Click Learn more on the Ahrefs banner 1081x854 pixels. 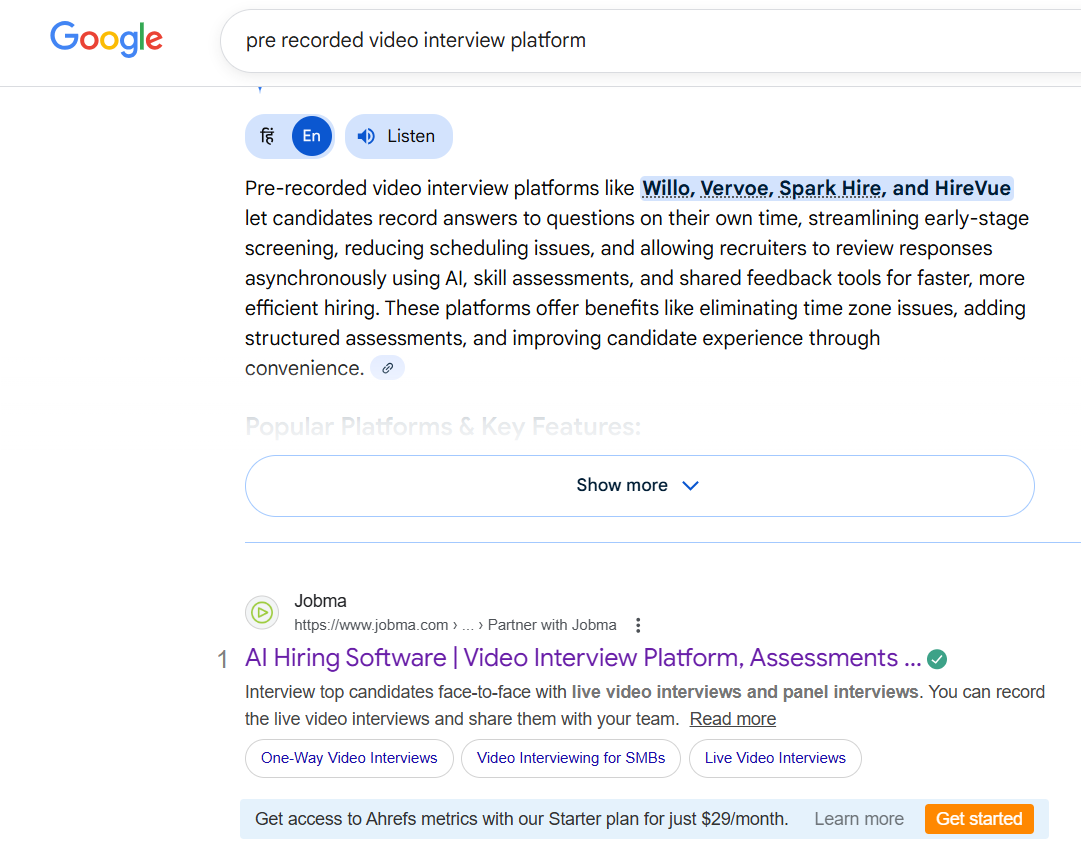click(858, 818)
